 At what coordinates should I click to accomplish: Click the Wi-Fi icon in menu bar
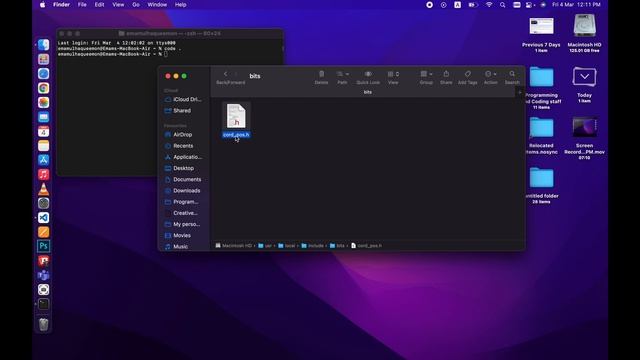pos(489,4)
